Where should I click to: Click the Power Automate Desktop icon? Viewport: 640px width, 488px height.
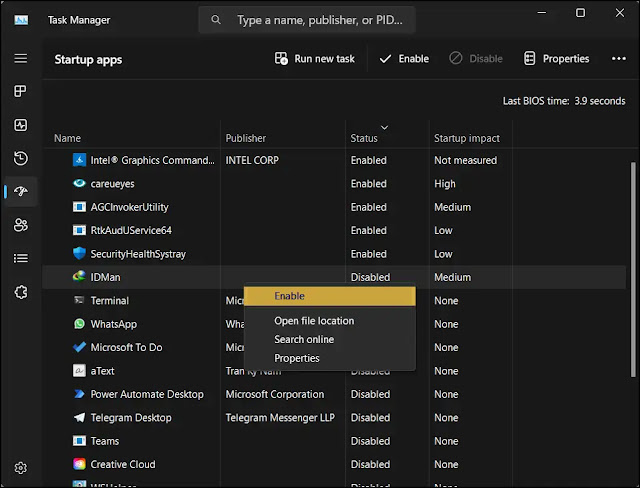(79, 394)
